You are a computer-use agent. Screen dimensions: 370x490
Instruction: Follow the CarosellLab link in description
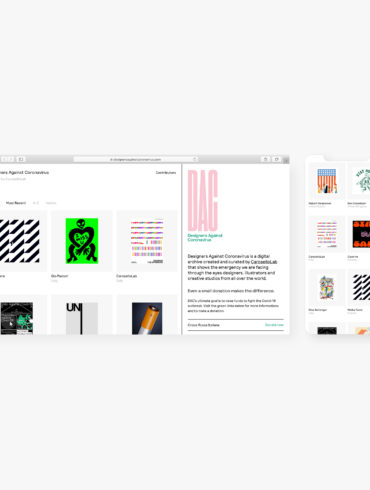pyautogui.click(x=264, y=262)
